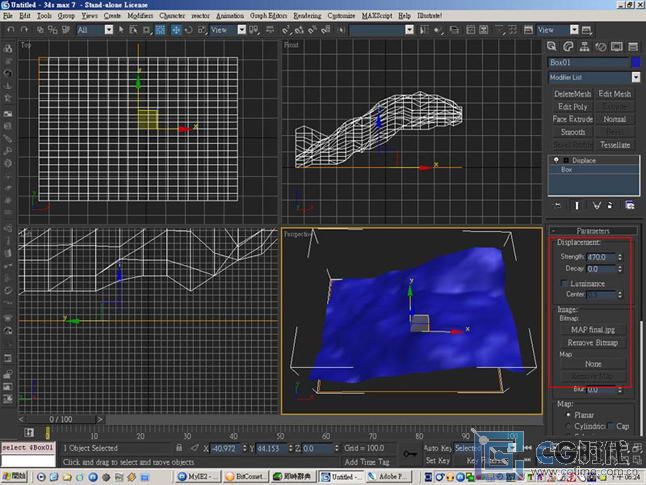Click the Strength spinner arrows
Screen dimensions: 646x485
click(x=620, y=257)
